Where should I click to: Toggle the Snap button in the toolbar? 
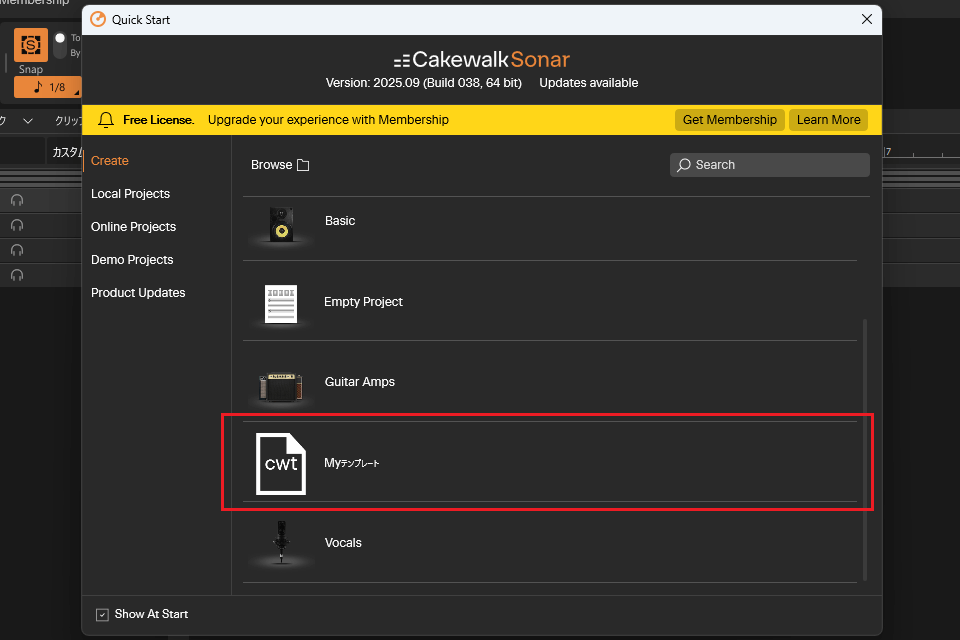[31, 46]
